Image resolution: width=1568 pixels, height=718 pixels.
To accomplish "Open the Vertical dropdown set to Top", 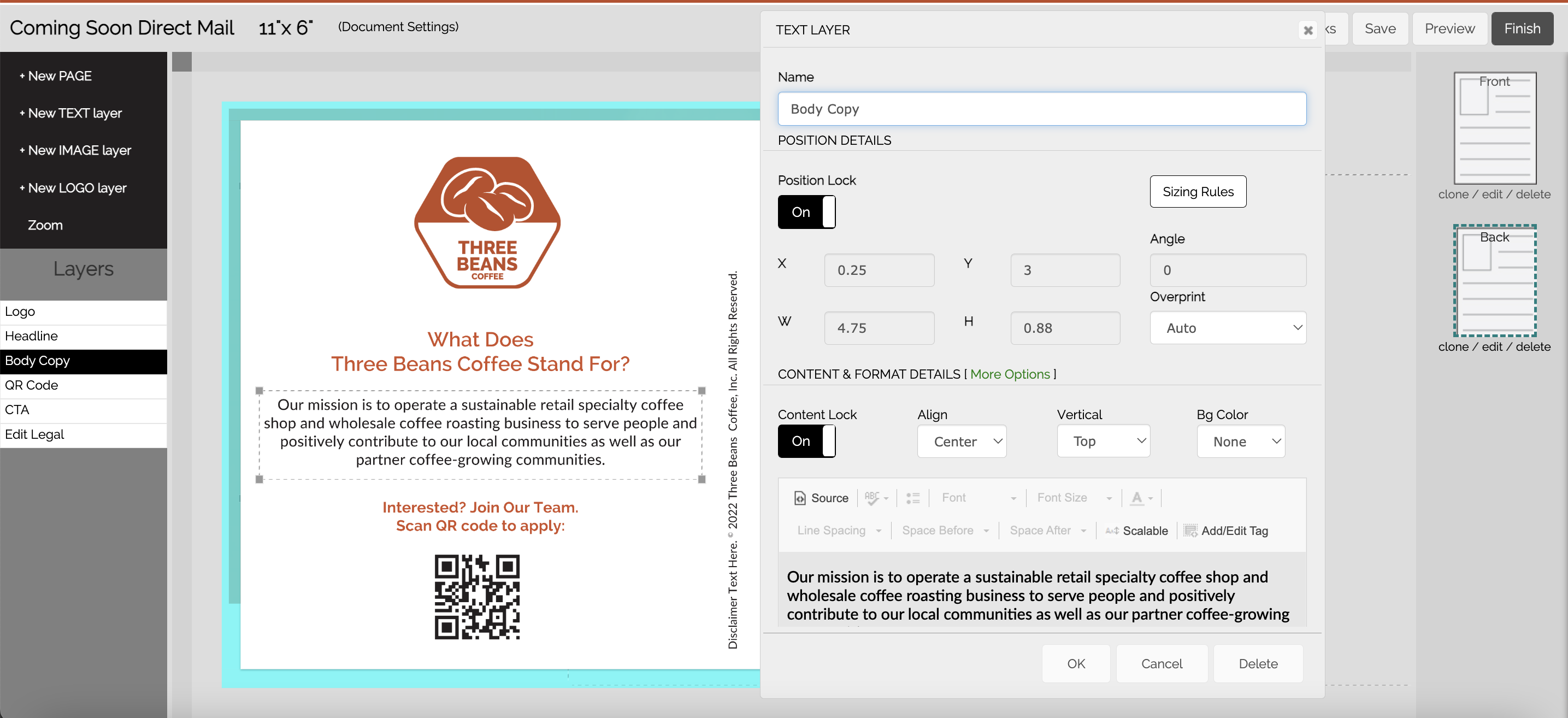I will coord(1103,441).
